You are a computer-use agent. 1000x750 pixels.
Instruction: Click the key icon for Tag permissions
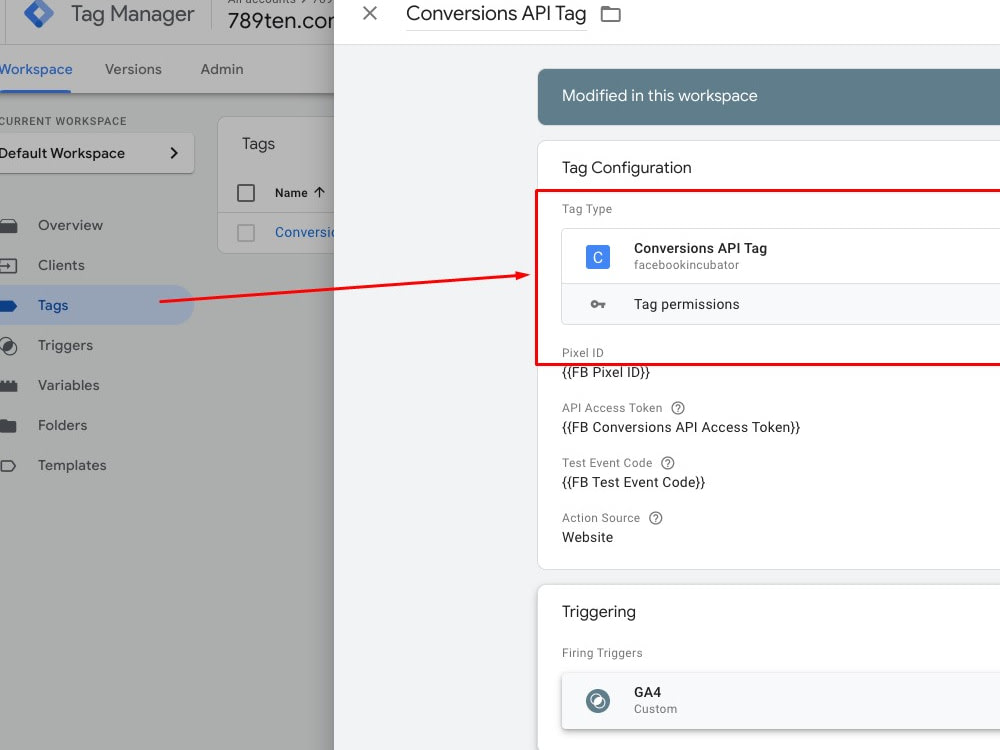click(x=597, y=304)
